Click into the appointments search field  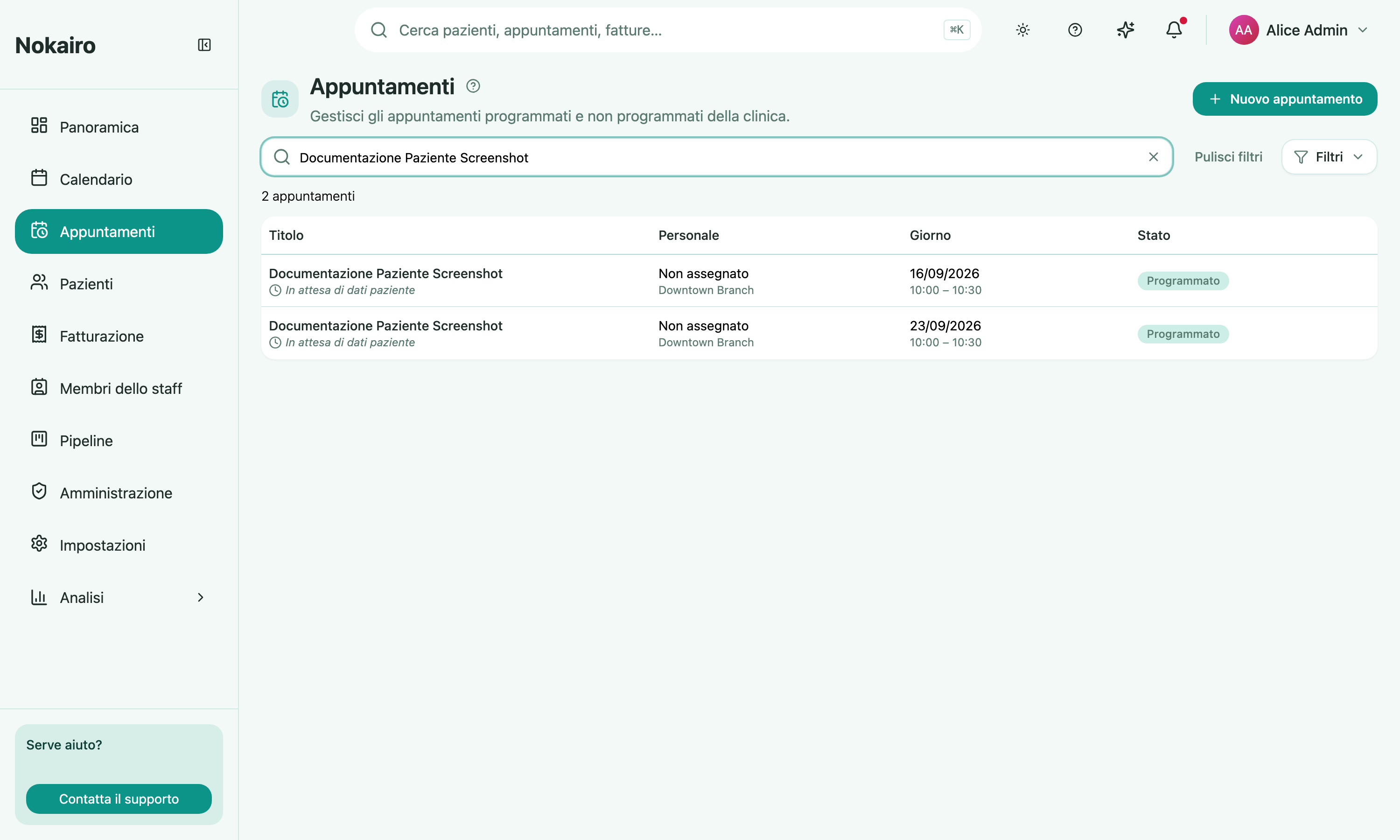pos(716,157)
